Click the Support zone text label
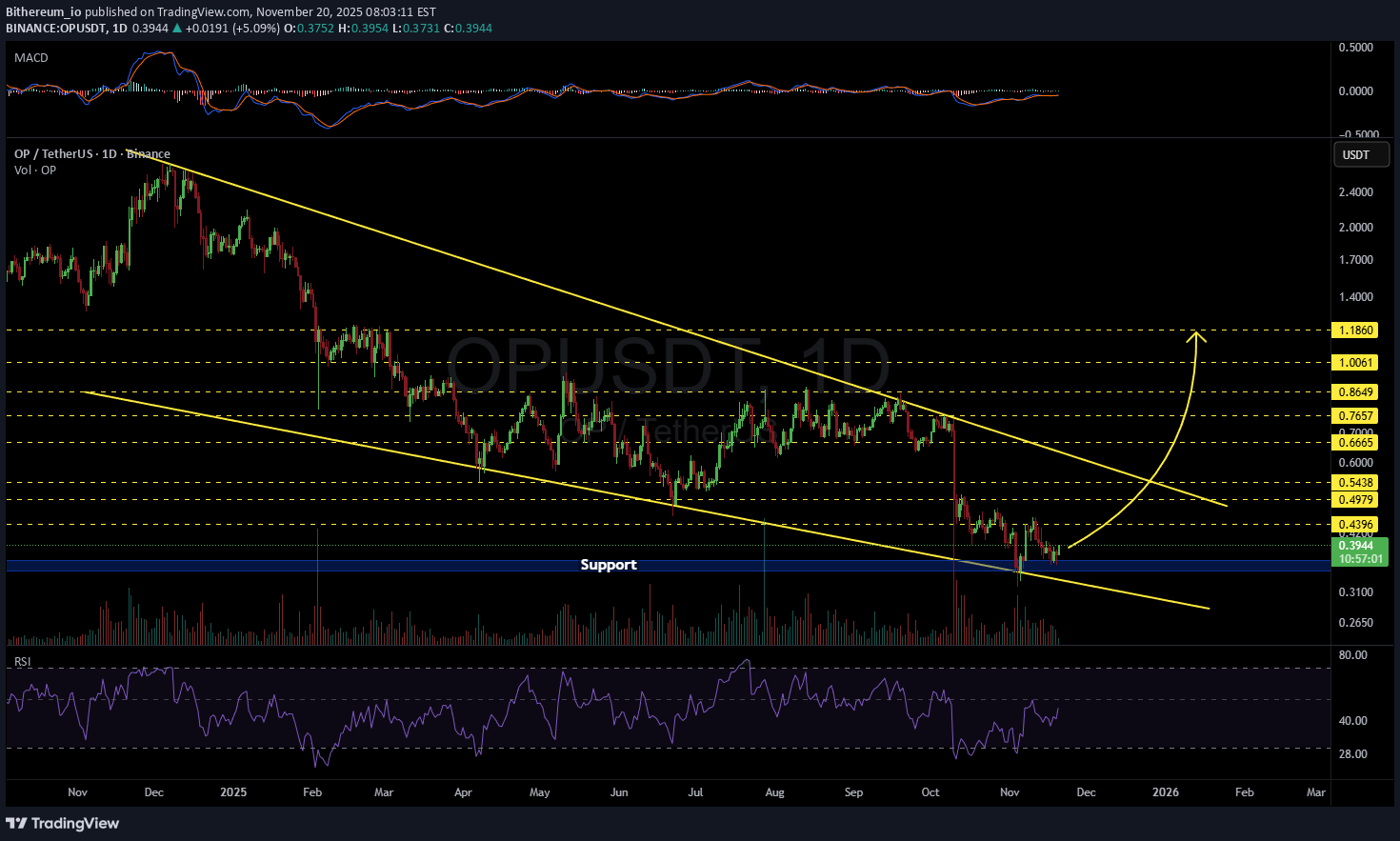Image resolution: width=1400 pixels, height=841 pixels. pos(609,565)
